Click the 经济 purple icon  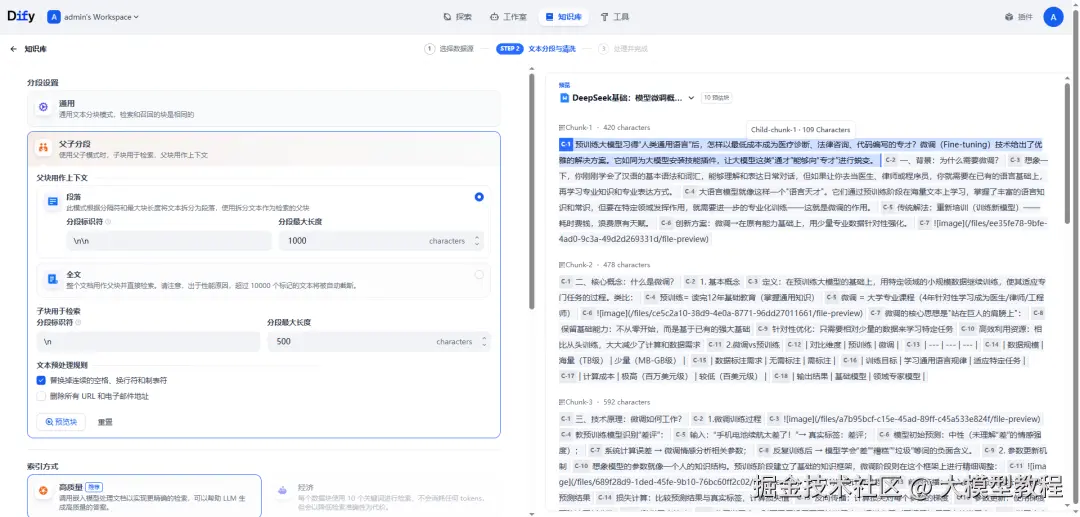(x=281, y=491)
